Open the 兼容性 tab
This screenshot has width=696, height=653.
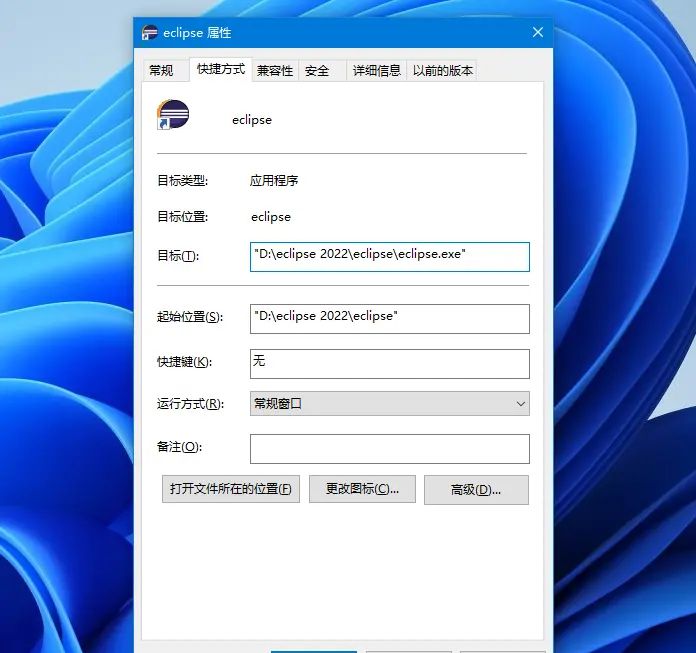275,70
